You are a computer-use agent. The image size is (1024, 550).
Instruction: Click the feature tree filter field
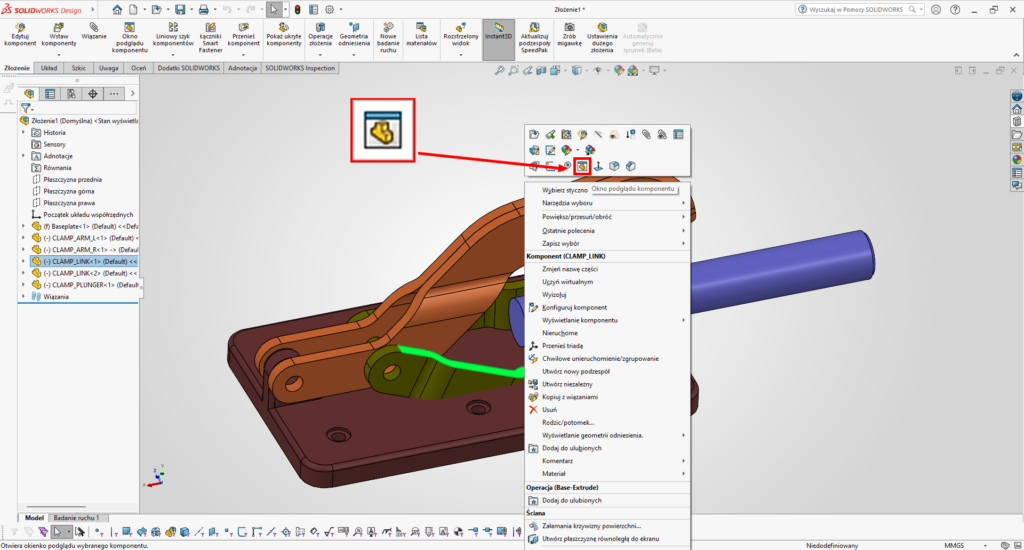point(78,108)
